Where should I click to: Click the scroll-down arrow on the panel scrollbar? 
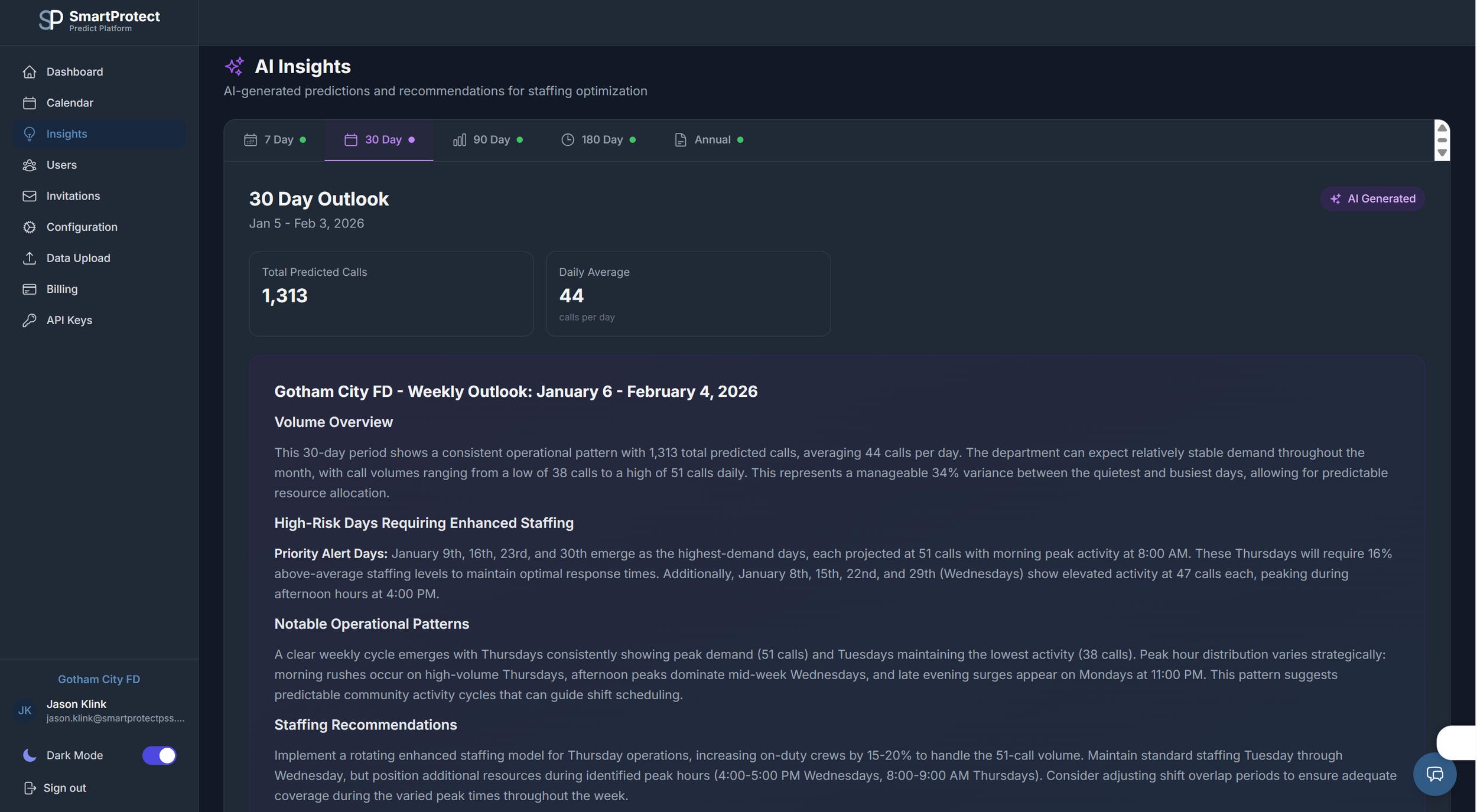click(x=1442, y=153)
